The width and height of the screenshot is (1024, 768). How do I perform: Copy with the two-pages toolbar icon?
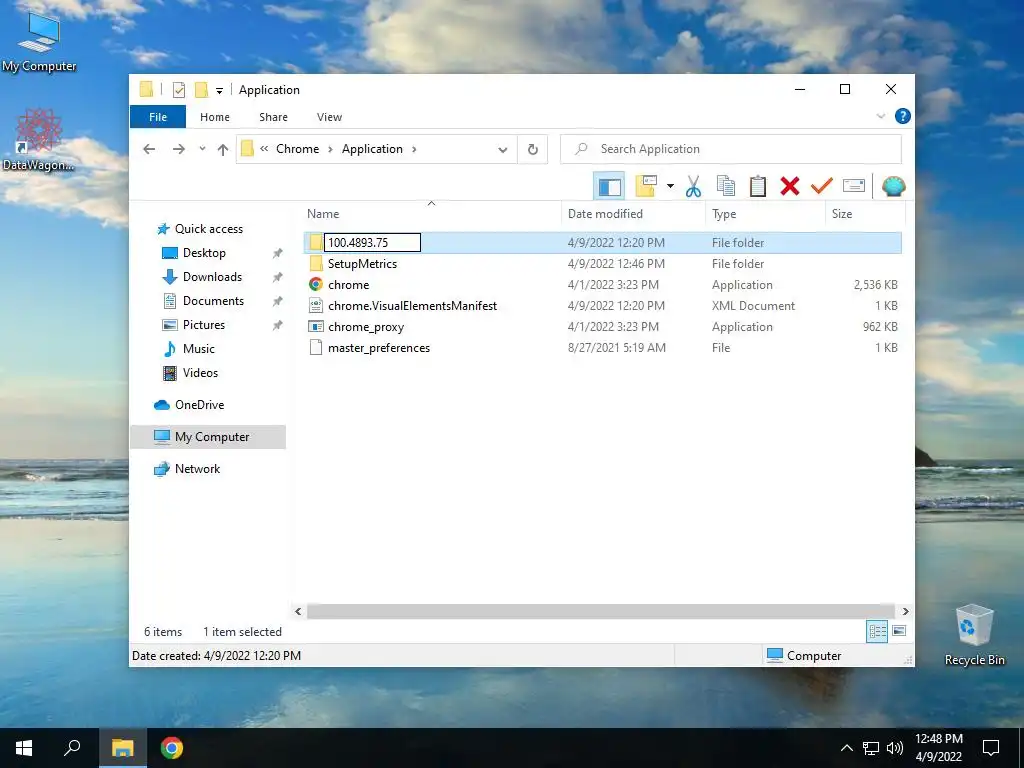pos(726,186)
